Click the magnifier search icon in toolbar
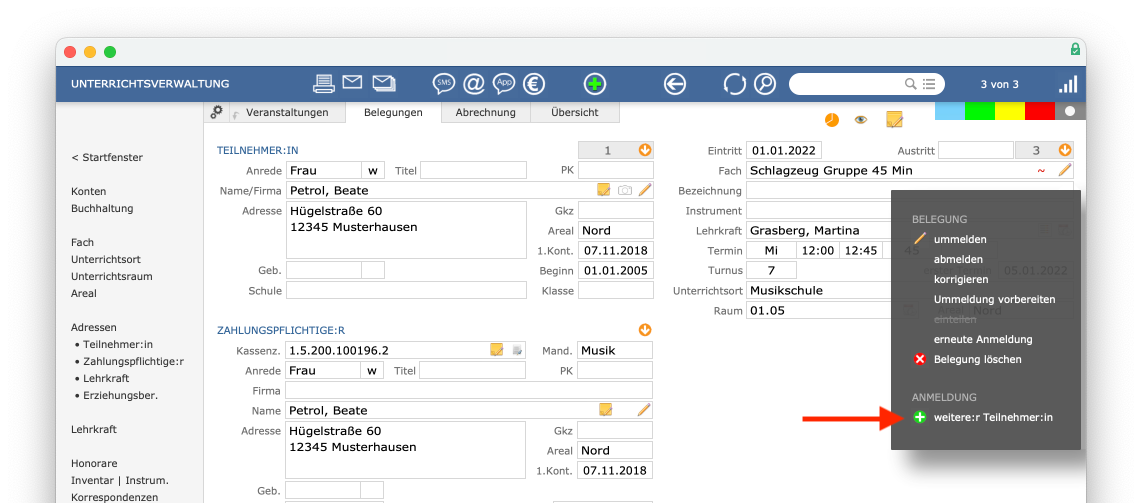Image resolution: width=1142 pixels, height=503 pixels. point(765,84)
